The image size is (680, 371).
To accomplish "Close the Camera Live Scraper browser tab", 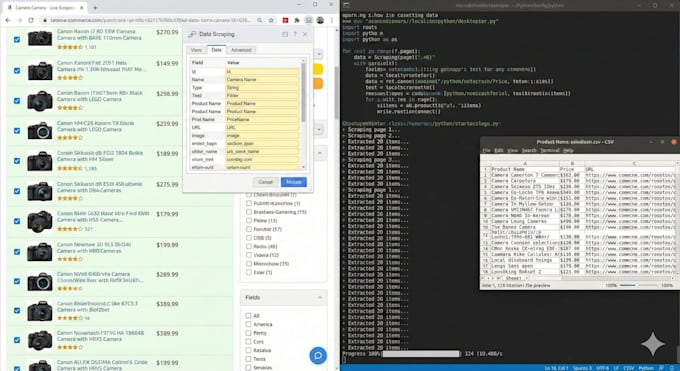I will point(81,7).
